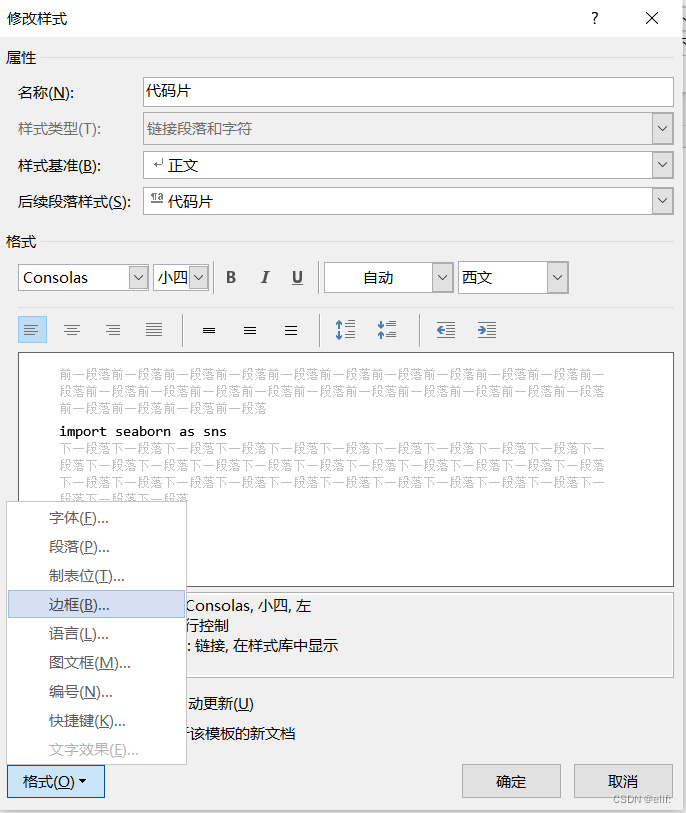
Task: Choose 段落(P)... from format menu
Action: pos(96,547)
